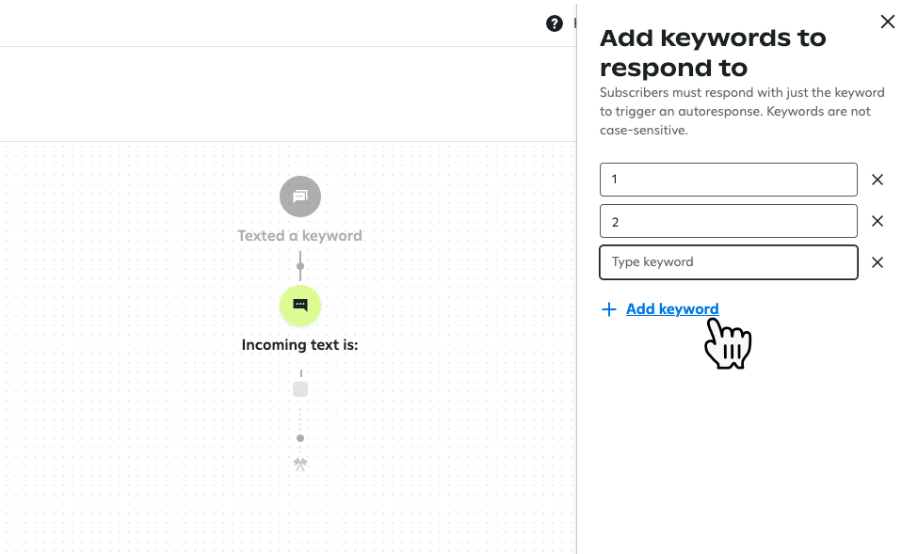916x554 pixels.
Task: Close the Add keywords side panel
Action: [x=887, y=22]
